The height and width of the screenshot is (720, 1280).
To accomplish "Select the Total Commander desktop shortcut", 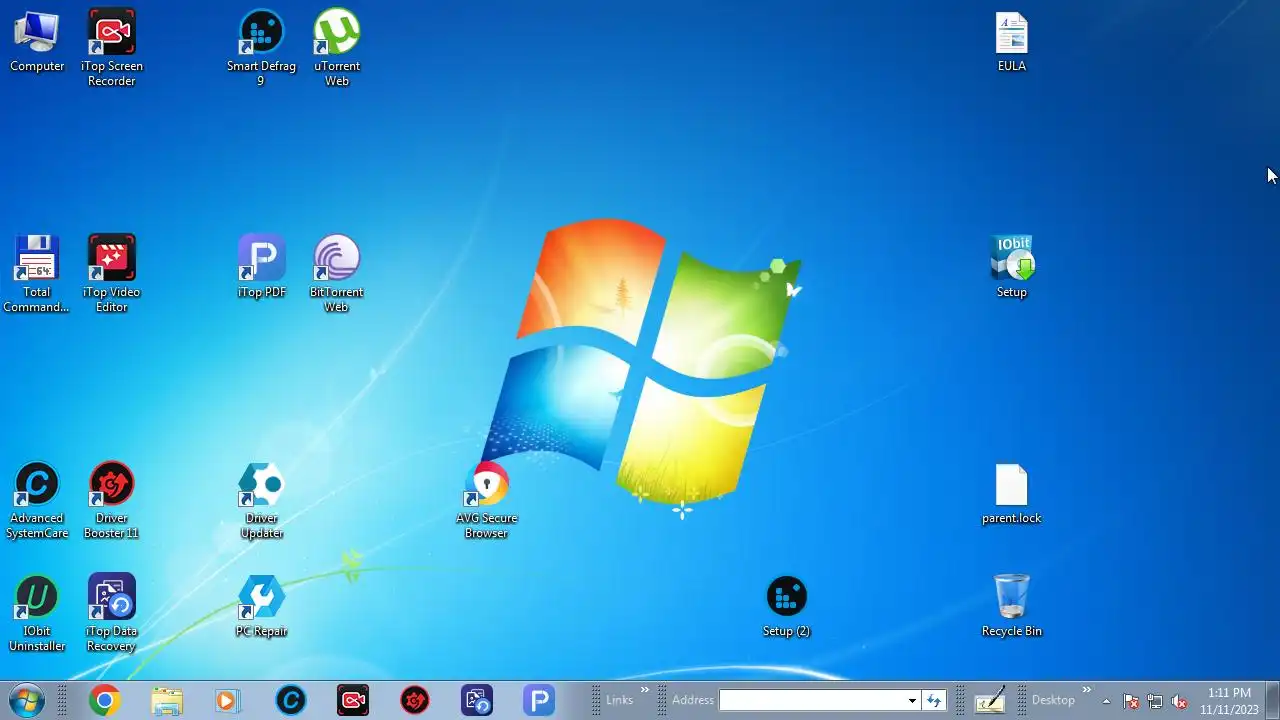I will pos(37,274).
